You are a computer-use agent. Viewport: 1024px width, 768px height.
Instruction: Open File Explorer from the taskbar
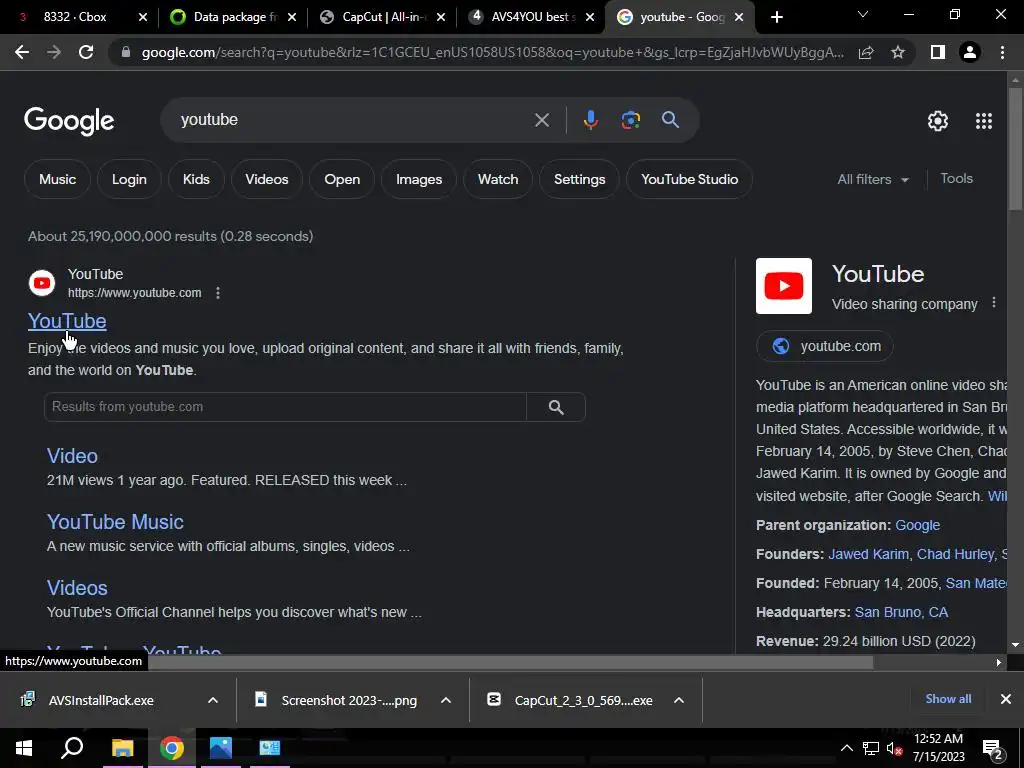point(122,748)
